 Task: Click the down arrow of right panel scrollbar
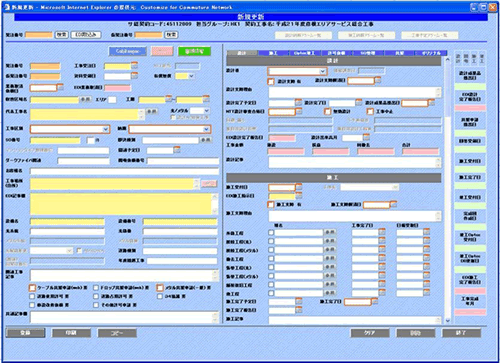(448, 320)
